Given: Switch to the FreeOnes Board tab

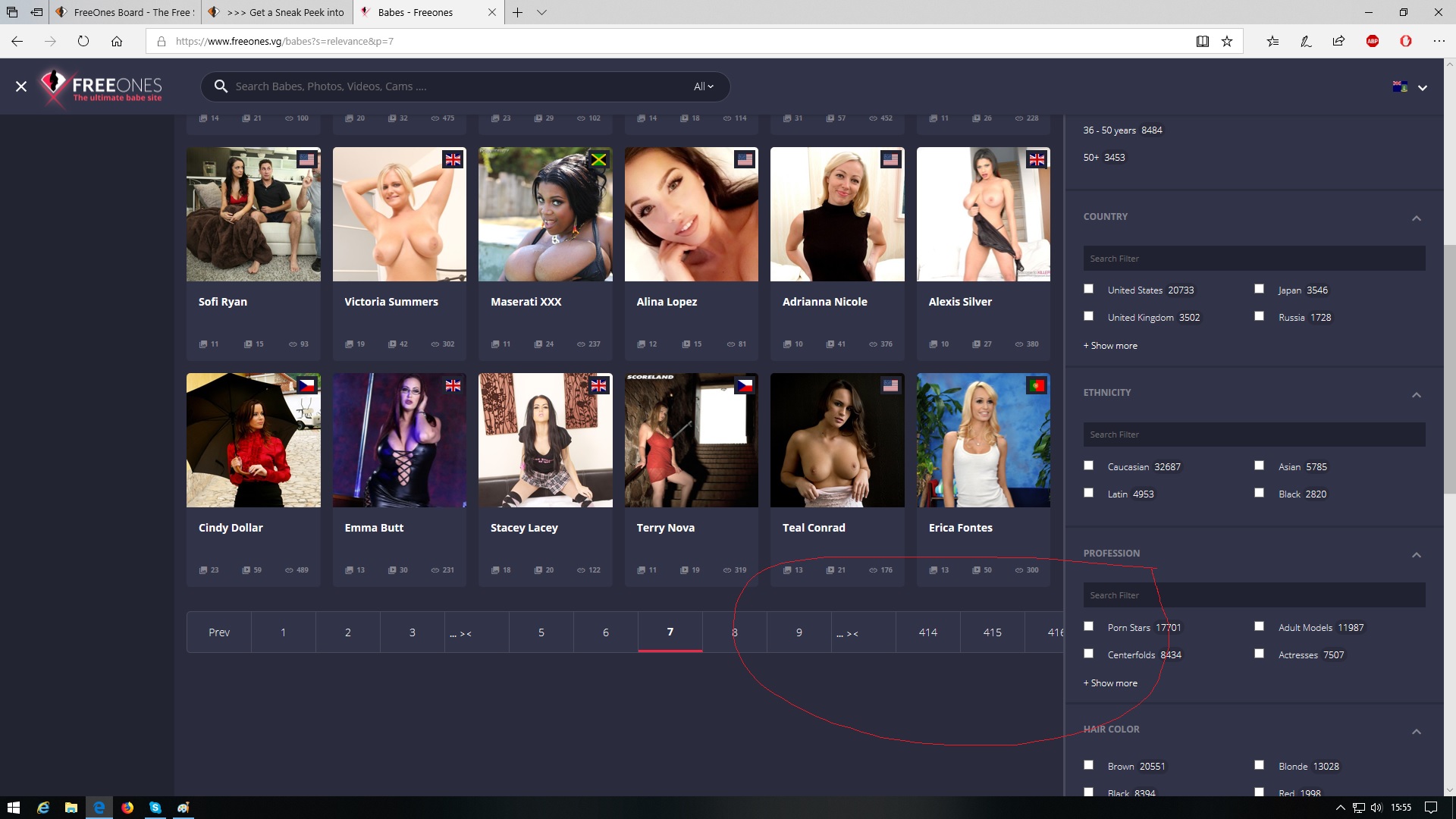Looking at the screenshot, I should 125,12.
